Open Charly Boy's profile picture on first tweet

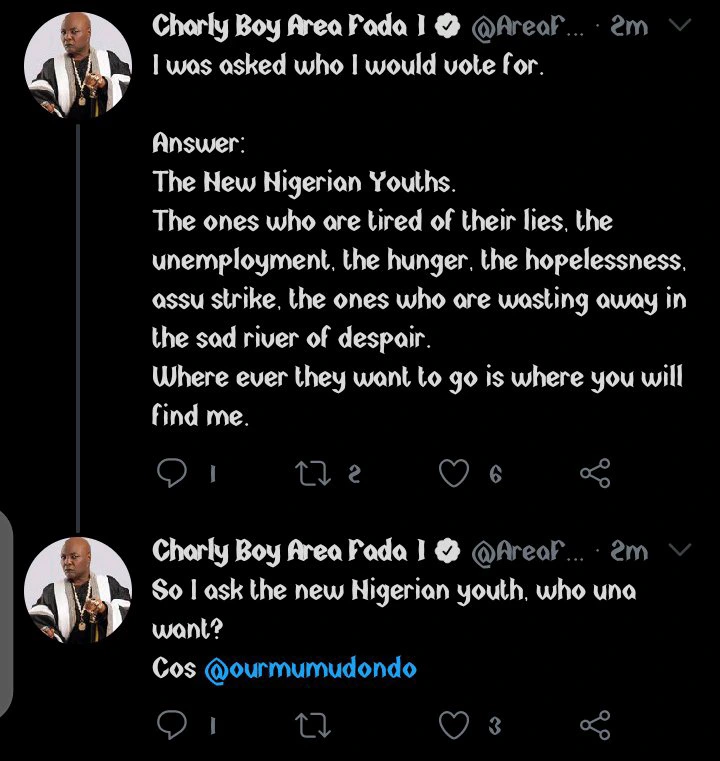click(78, 69)
